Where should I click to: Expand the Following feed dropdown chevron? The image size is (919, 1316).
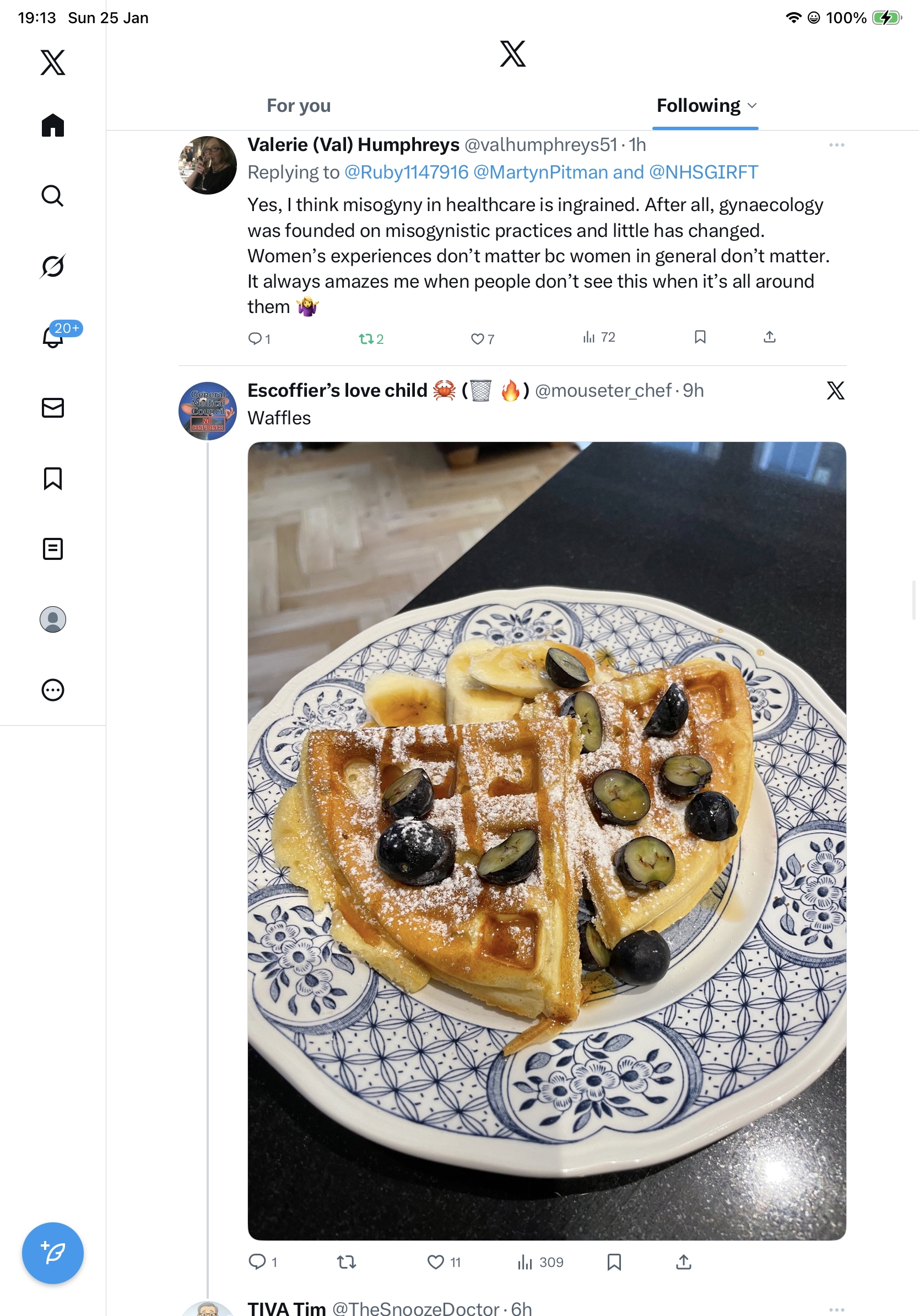pos(752,105)
